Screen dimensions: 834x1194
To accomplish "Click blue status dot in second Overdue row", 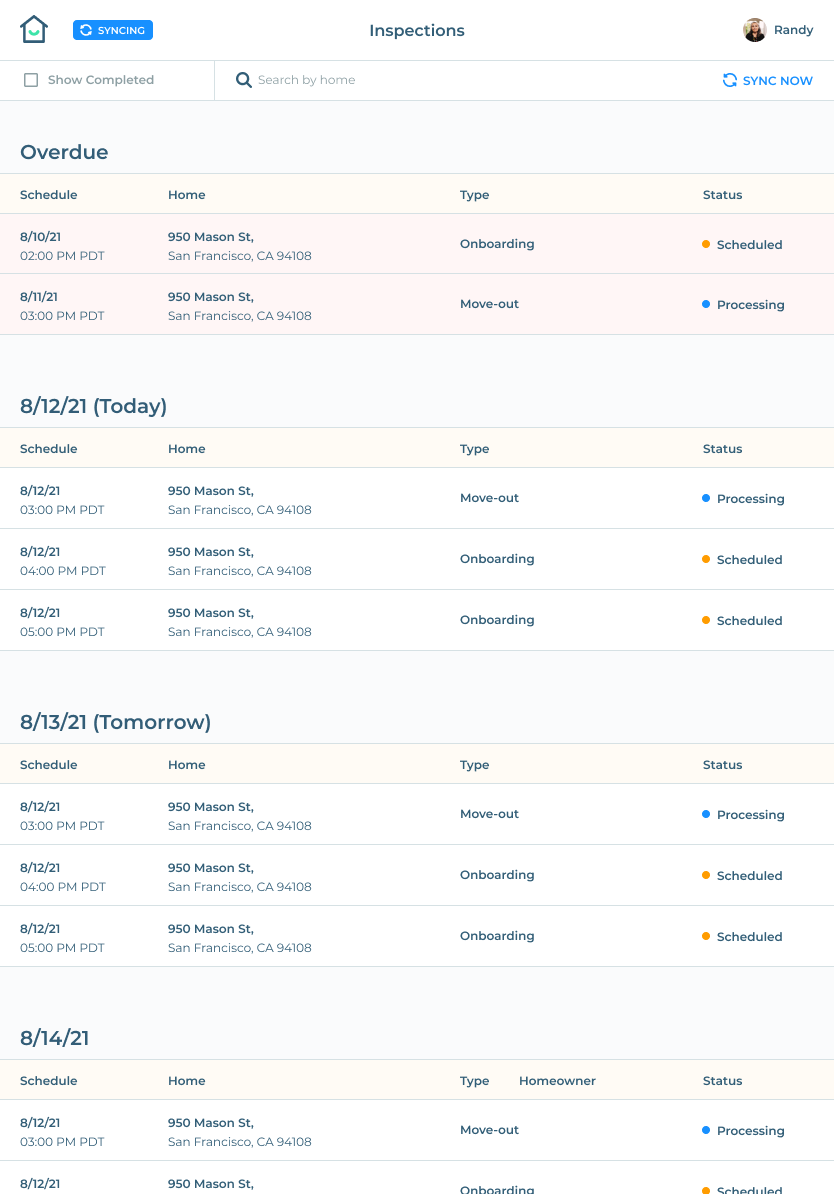I will 706,304.
